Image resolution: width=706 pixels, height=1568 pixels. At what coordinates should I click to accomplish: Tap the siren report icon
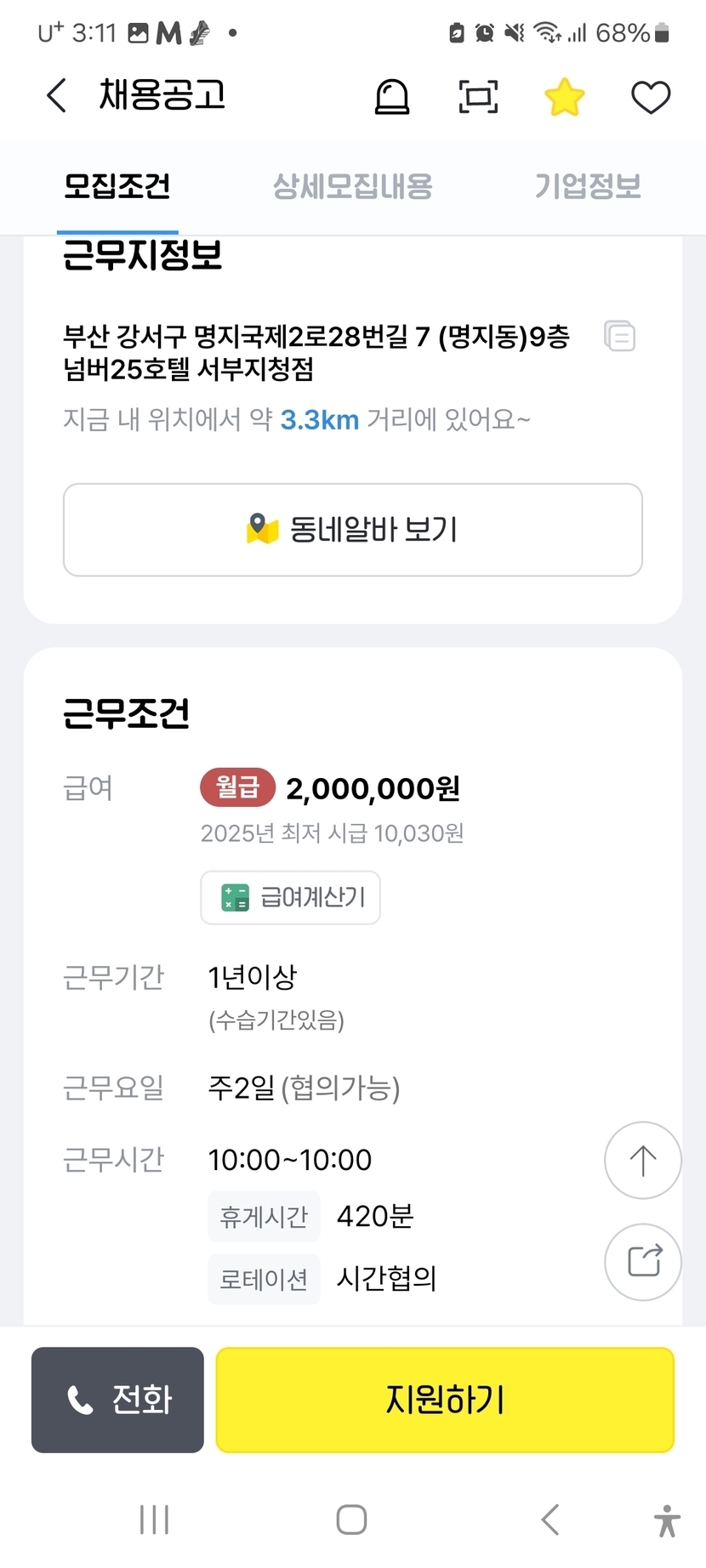(x=392, y=96)
